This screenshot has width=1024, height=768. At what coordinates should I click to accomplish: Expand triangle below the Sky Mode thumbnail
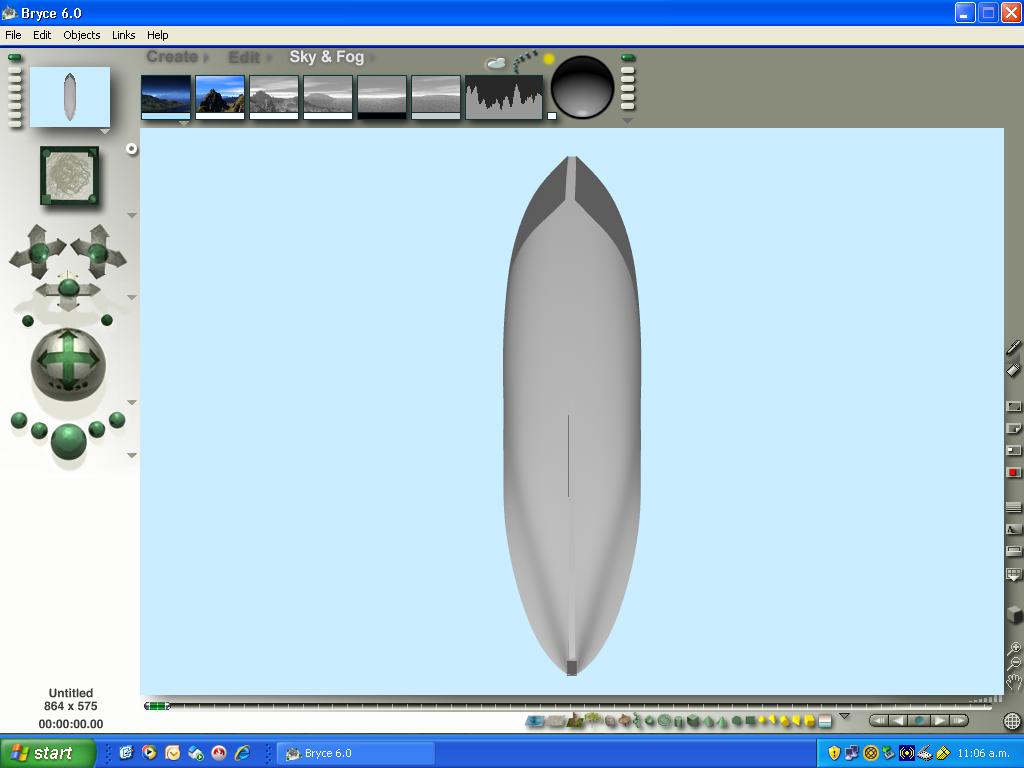[x=184, y=123]
